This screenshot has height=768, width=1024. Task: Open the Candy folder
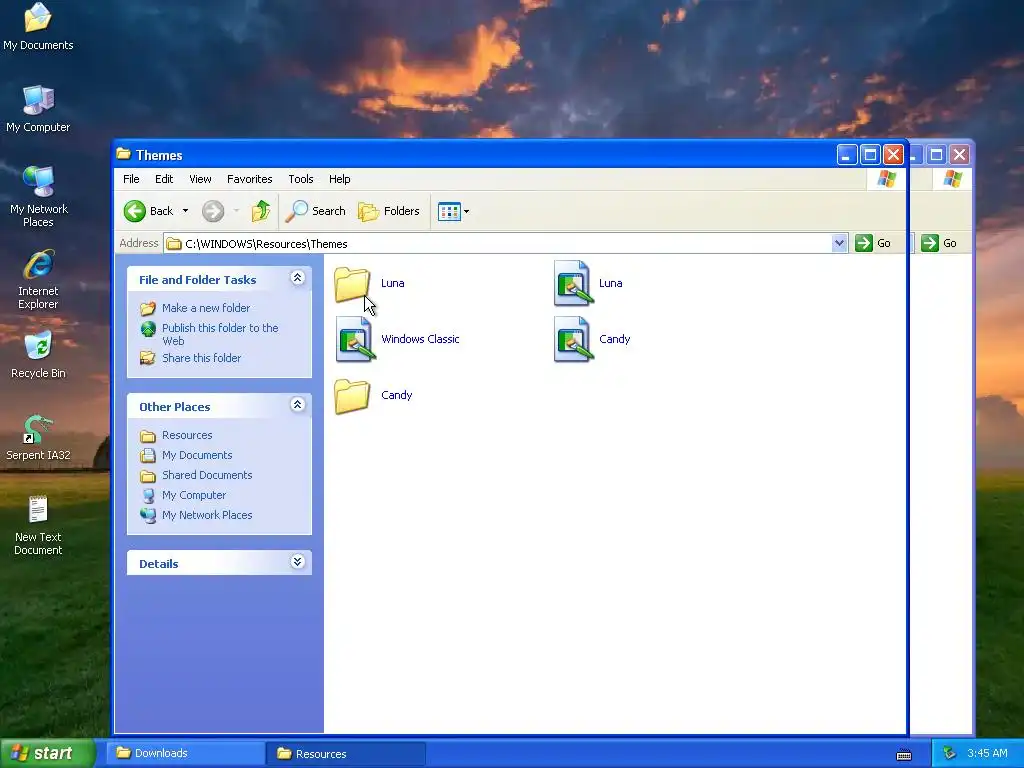click(x=372, y=395)
